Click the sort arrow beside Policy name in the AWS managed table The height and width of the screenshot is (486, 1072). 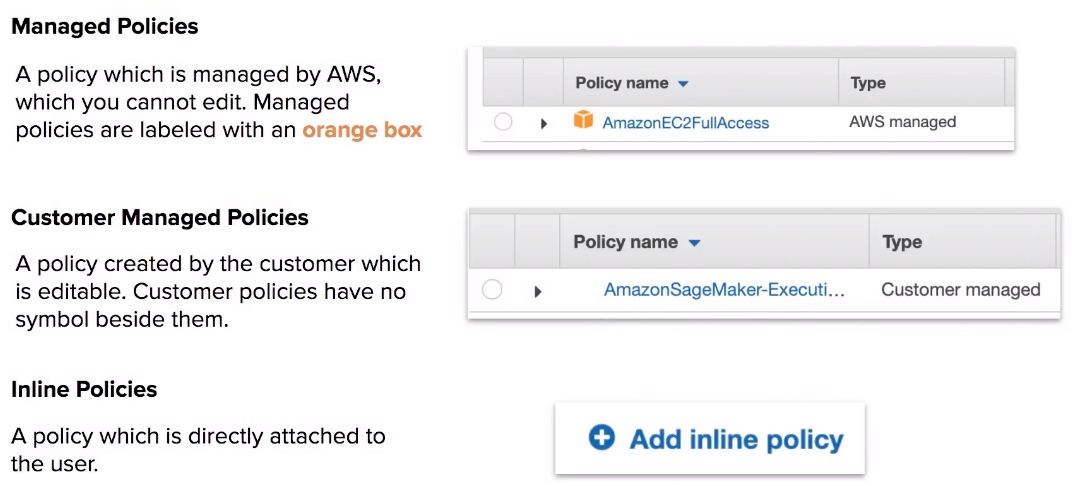point(682,84)
